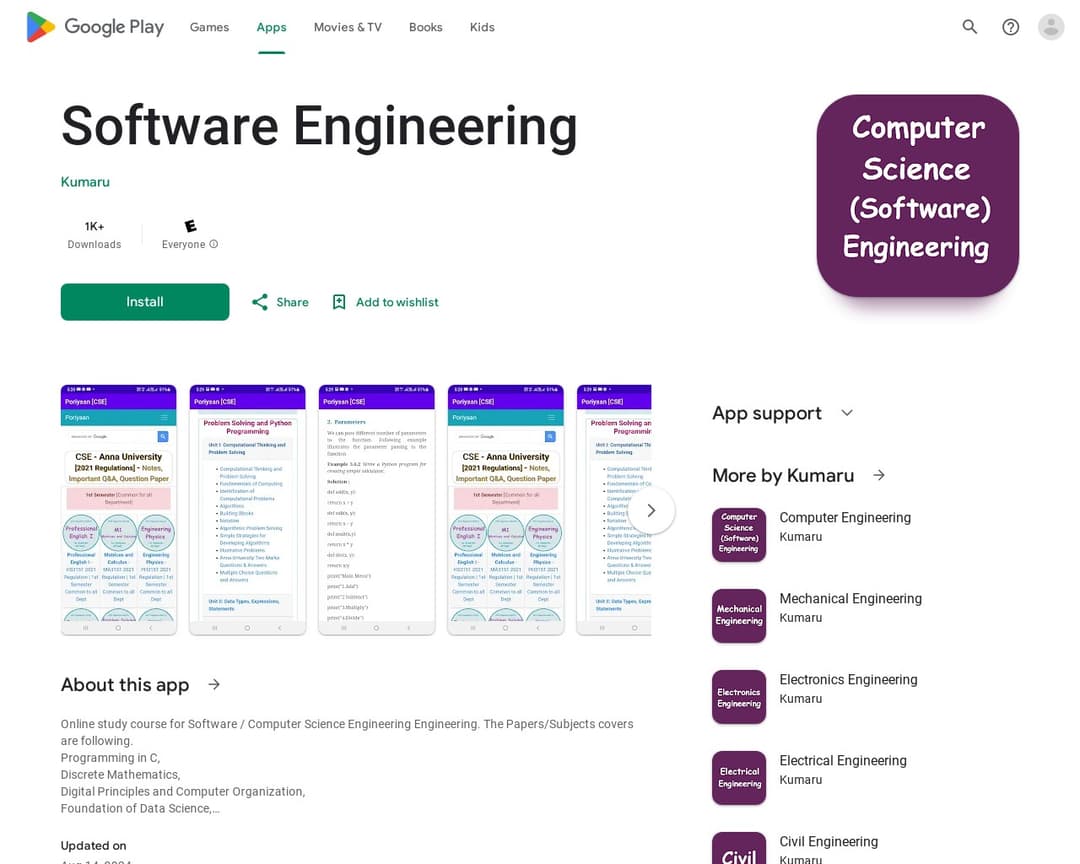Open the Civil Engineering app title
Screen dimensions: 1080x864
coord(829,841)
